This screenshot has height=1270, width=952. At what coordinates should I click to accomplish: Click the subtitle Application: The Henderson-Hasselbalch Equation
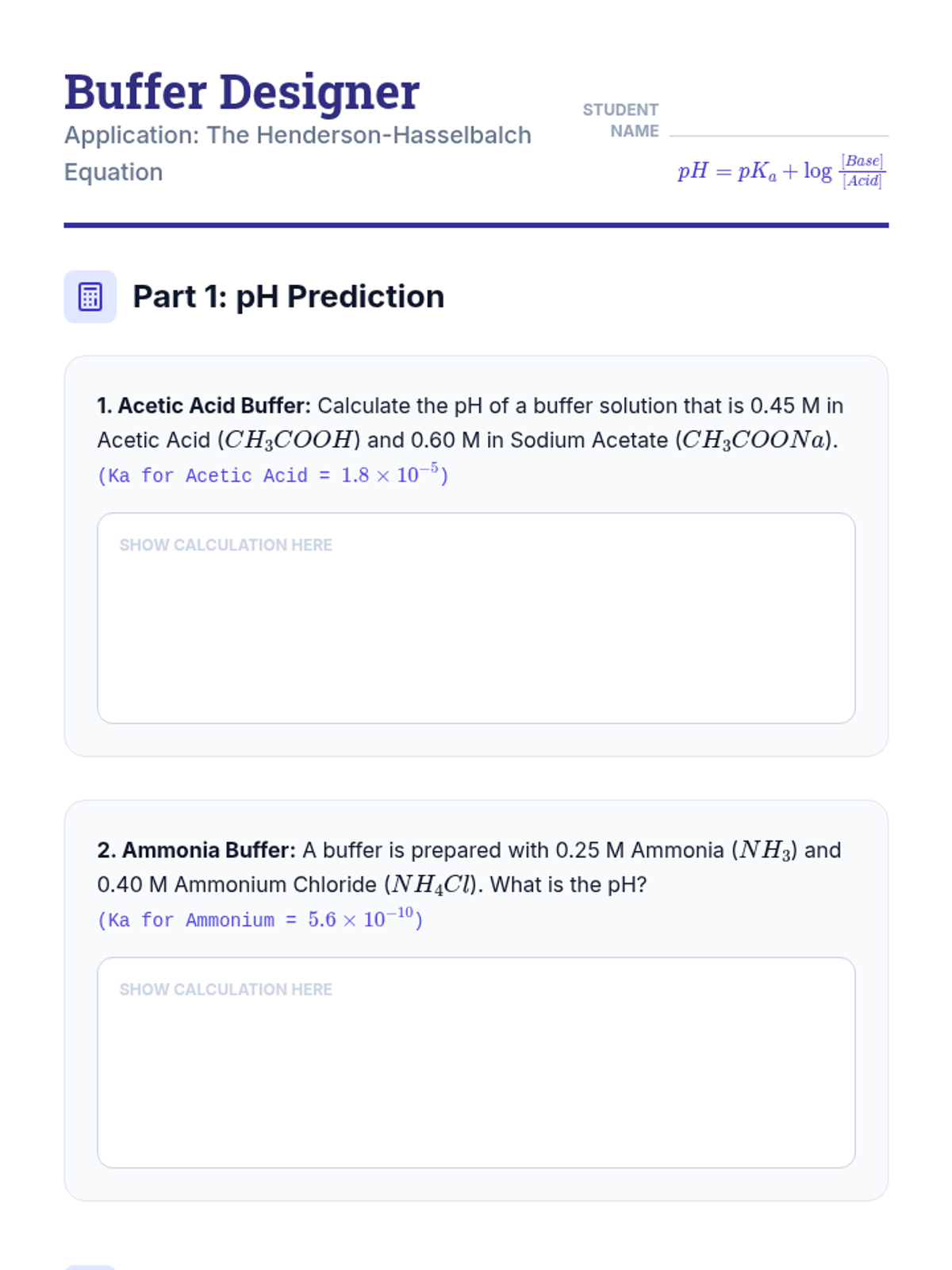pyautogui.click(x=297, y=153)
